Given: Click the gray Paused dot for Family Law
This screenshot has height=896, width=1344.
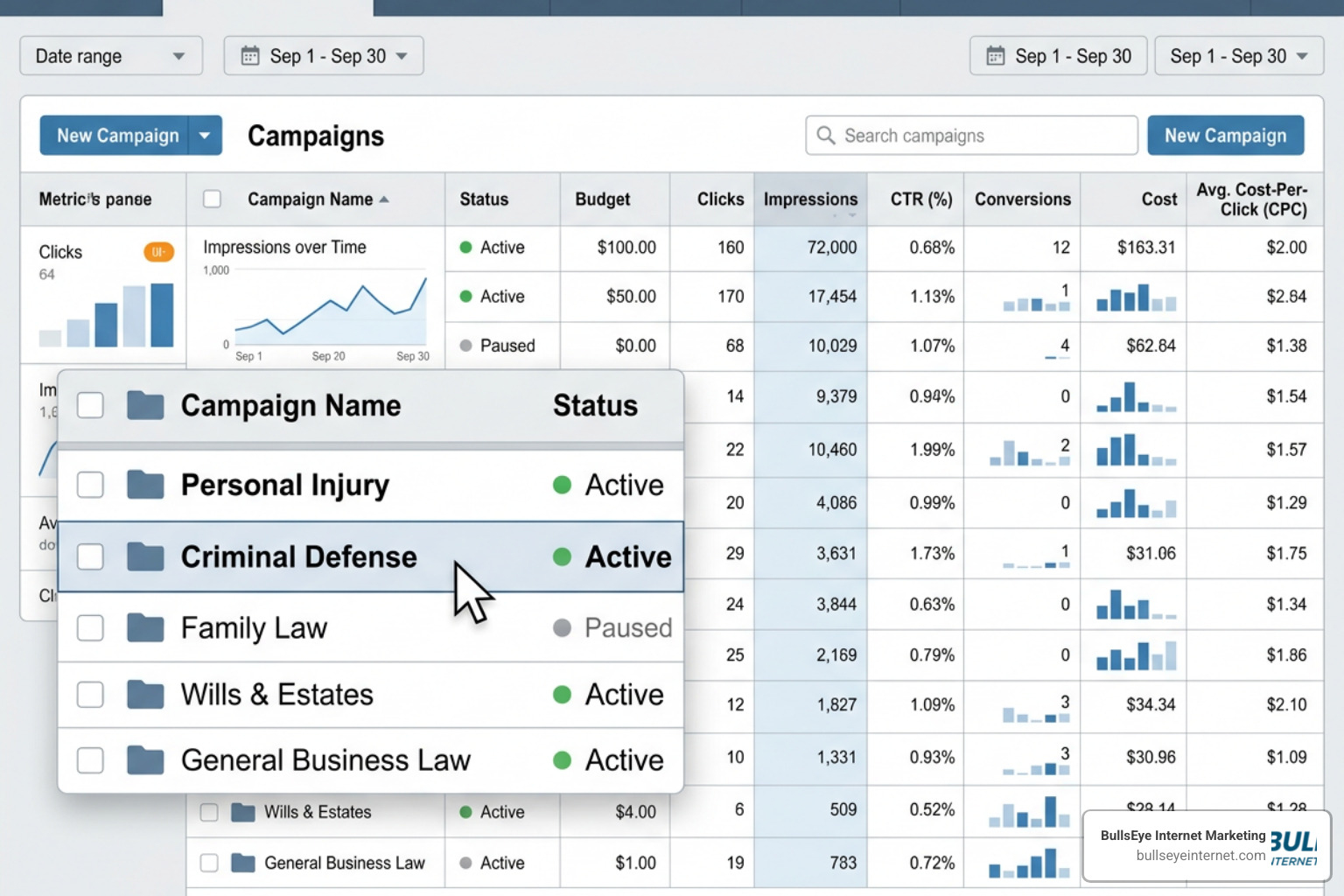Looking at the screenshot, I should pyautogui.click(x=563, y=627).
